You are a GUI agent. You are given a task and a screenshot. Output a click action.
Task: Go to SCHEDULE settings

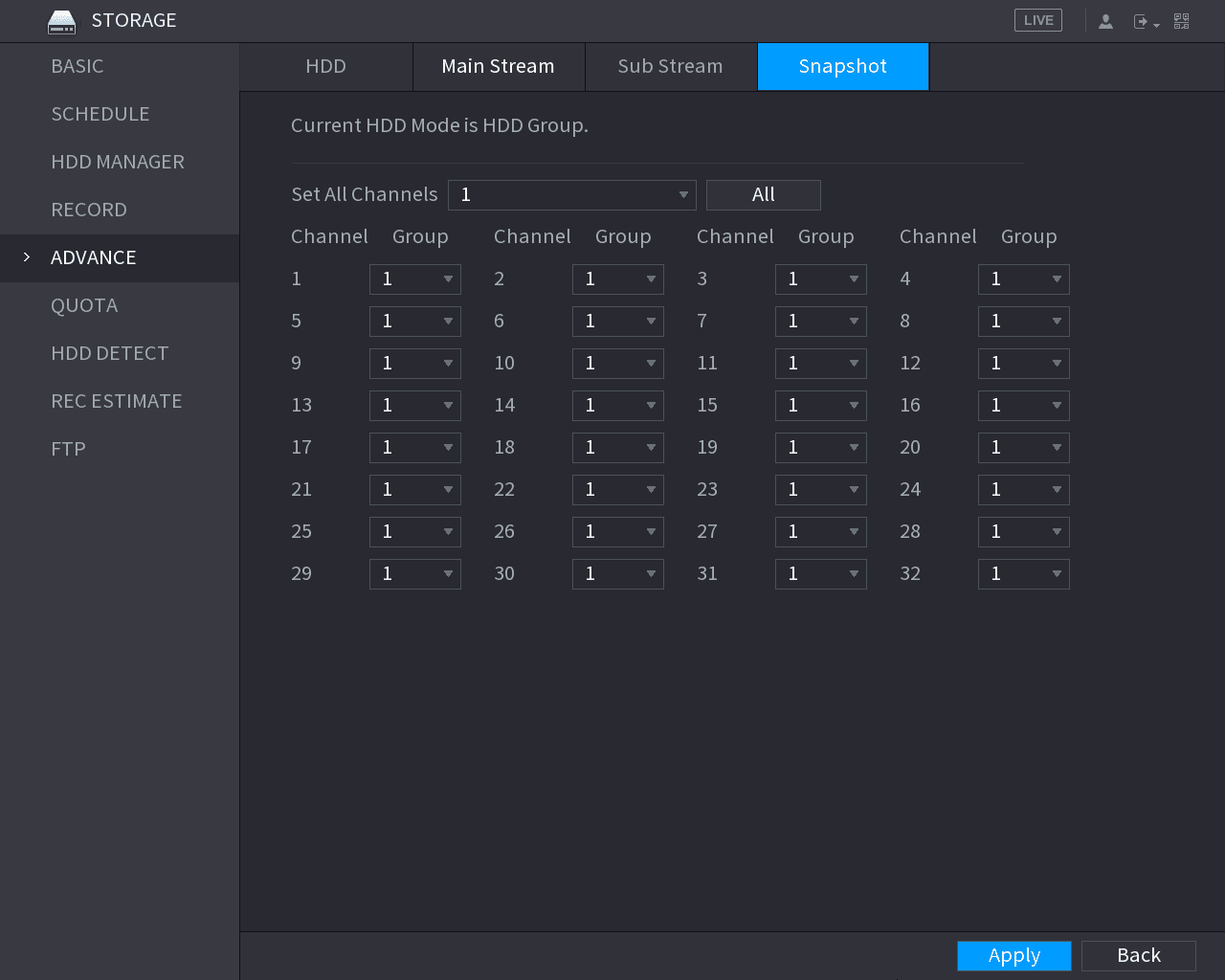click(x=120, y=114)
